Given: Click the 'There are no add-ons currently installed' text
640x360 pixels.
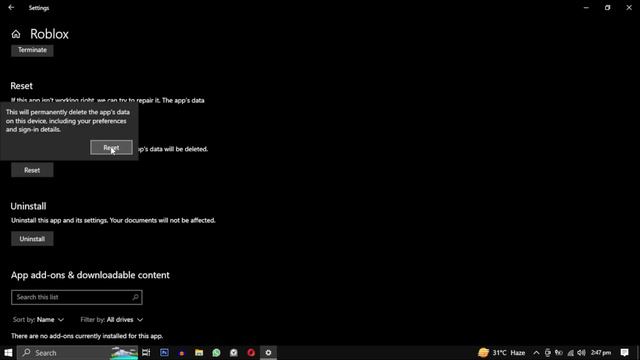Looking at the screenshot, I should click(x=87, y=336).
